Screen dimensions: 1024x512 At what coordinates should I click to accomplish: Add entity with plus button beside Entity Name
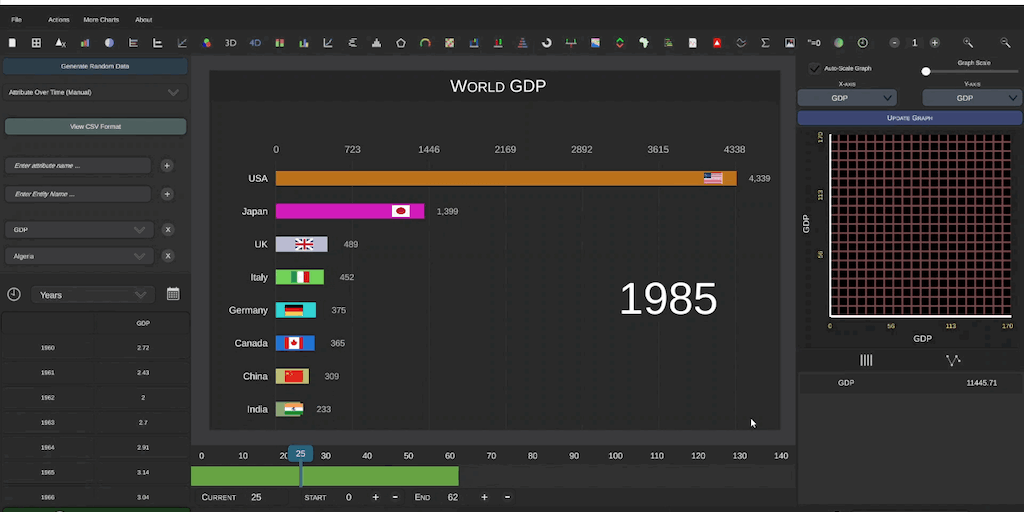tap(167, 194)
